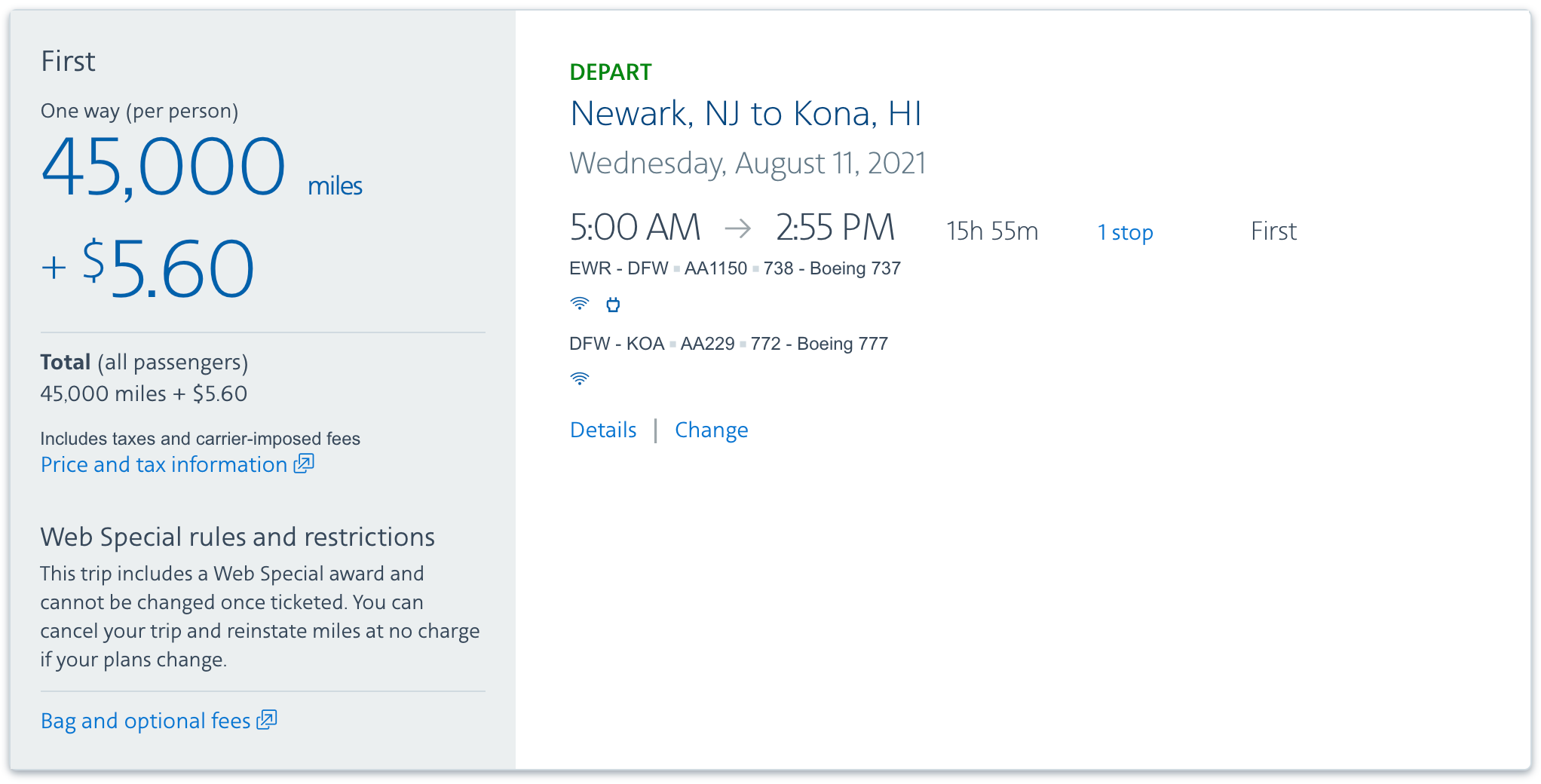Screen dimensions: 1541x784
Task: Click the Wednesday, August 11, 2021 date
Action: pyautogui.click(x=747, y=163)
